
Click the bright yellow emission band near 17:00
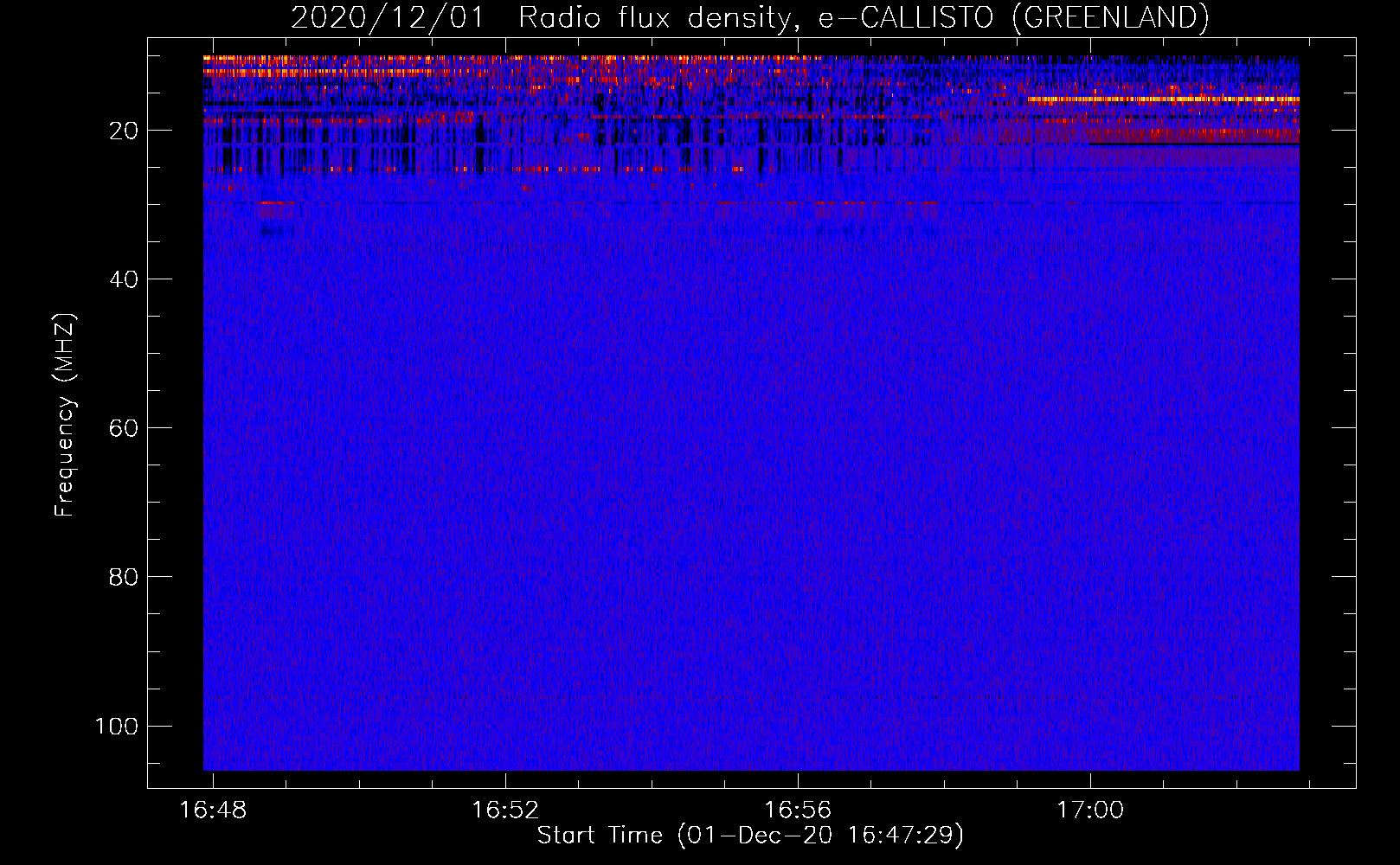click(1163, 99)
